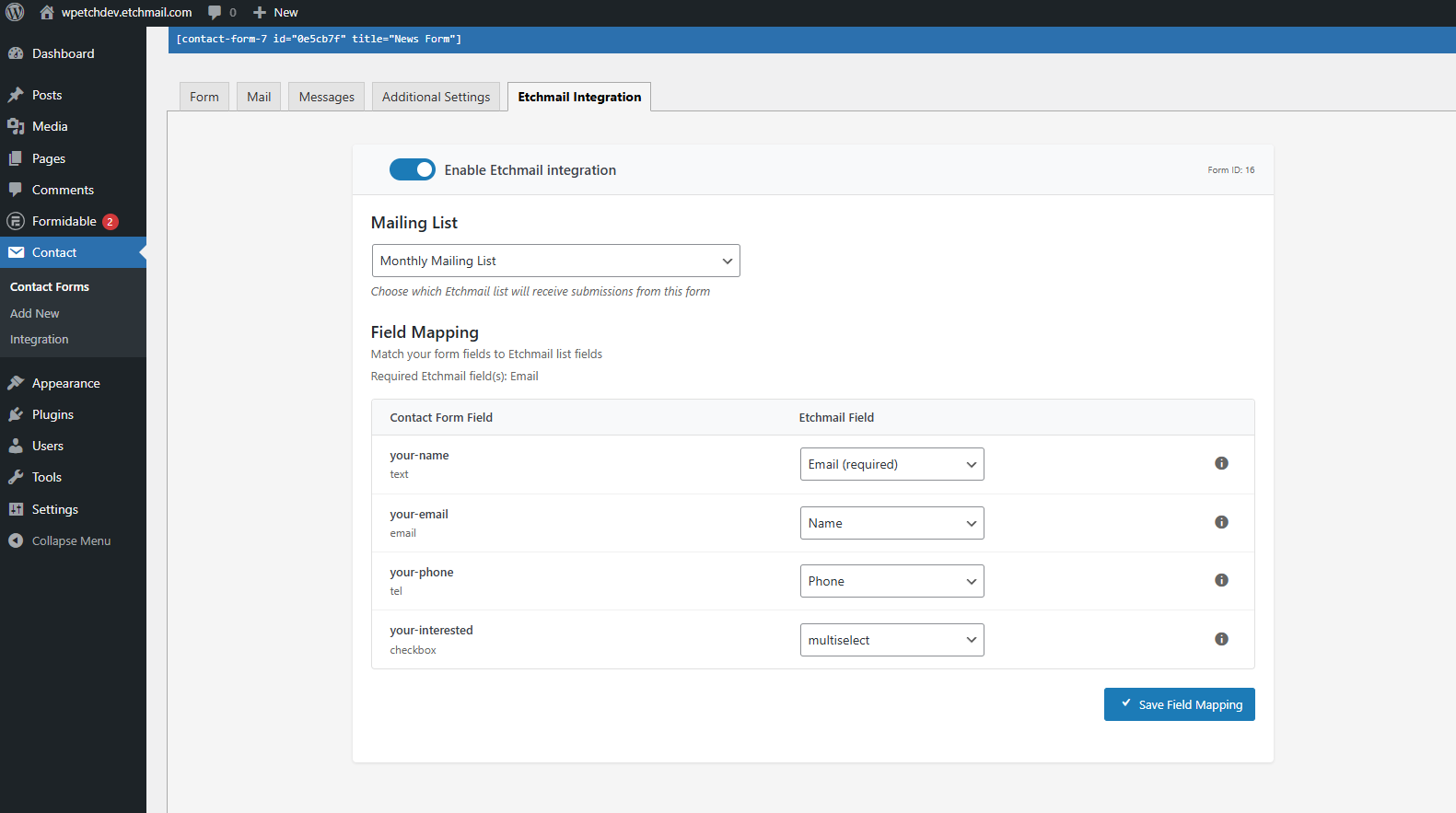Click wpetchdev.etchmail.com site link

click(x=127, y=12)
